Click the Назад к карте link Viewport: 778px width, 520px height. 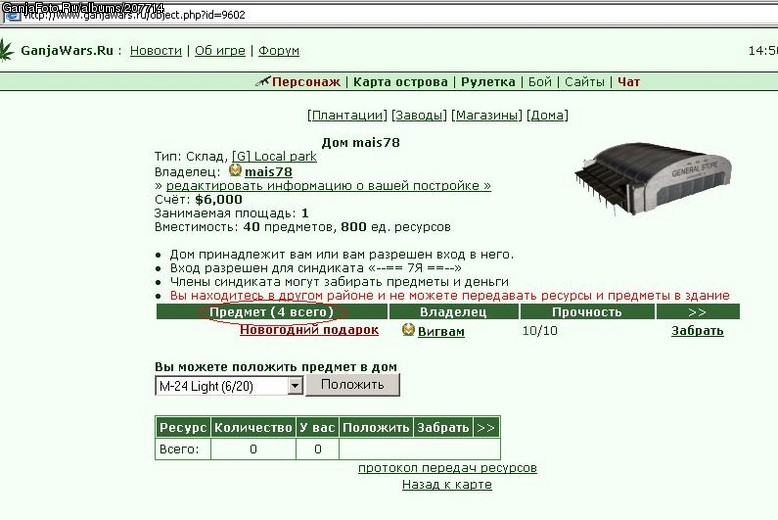click(x=447, y=485)
